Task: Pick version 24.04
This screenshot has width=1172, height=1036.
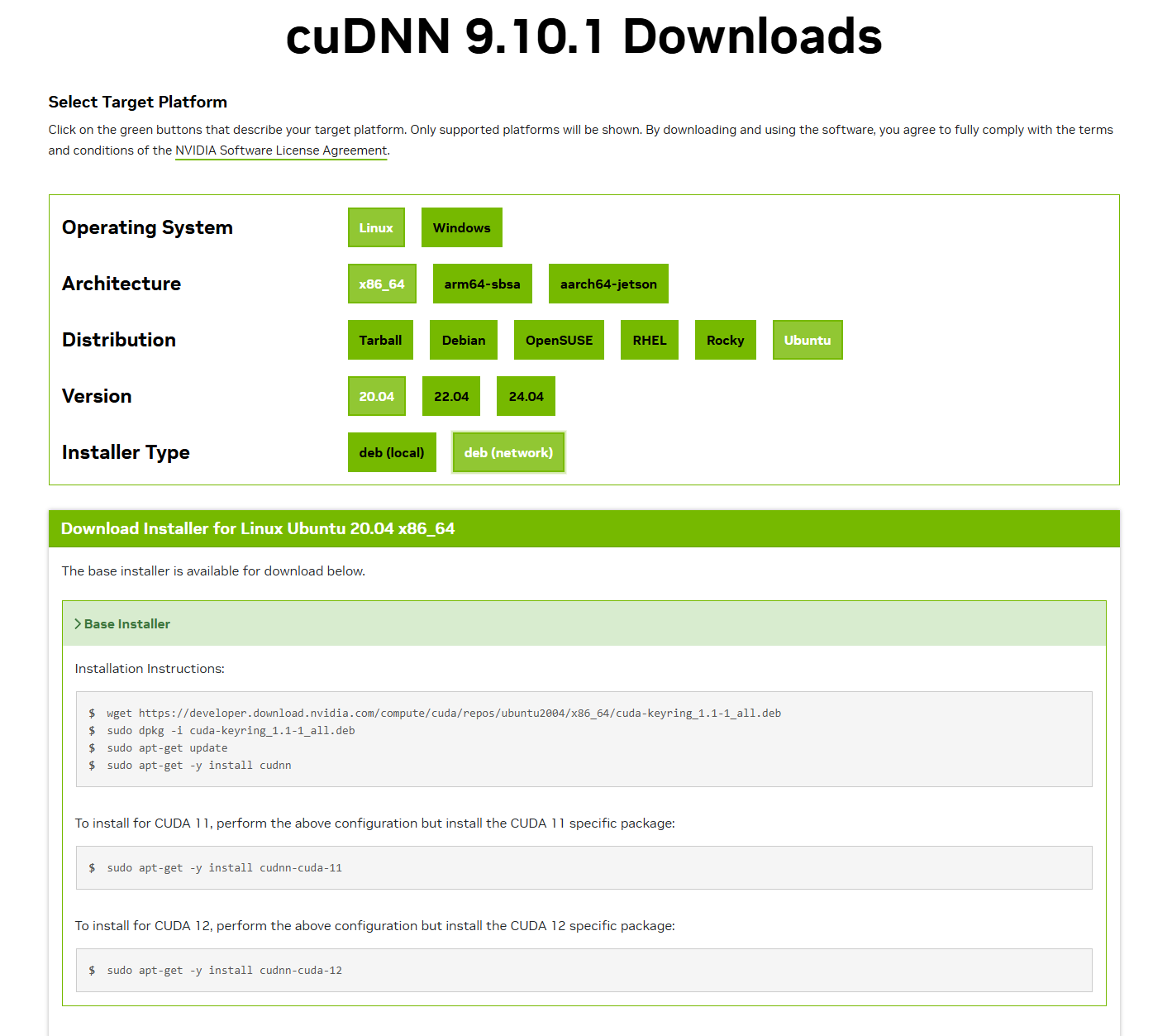Action: click(526, 396)
